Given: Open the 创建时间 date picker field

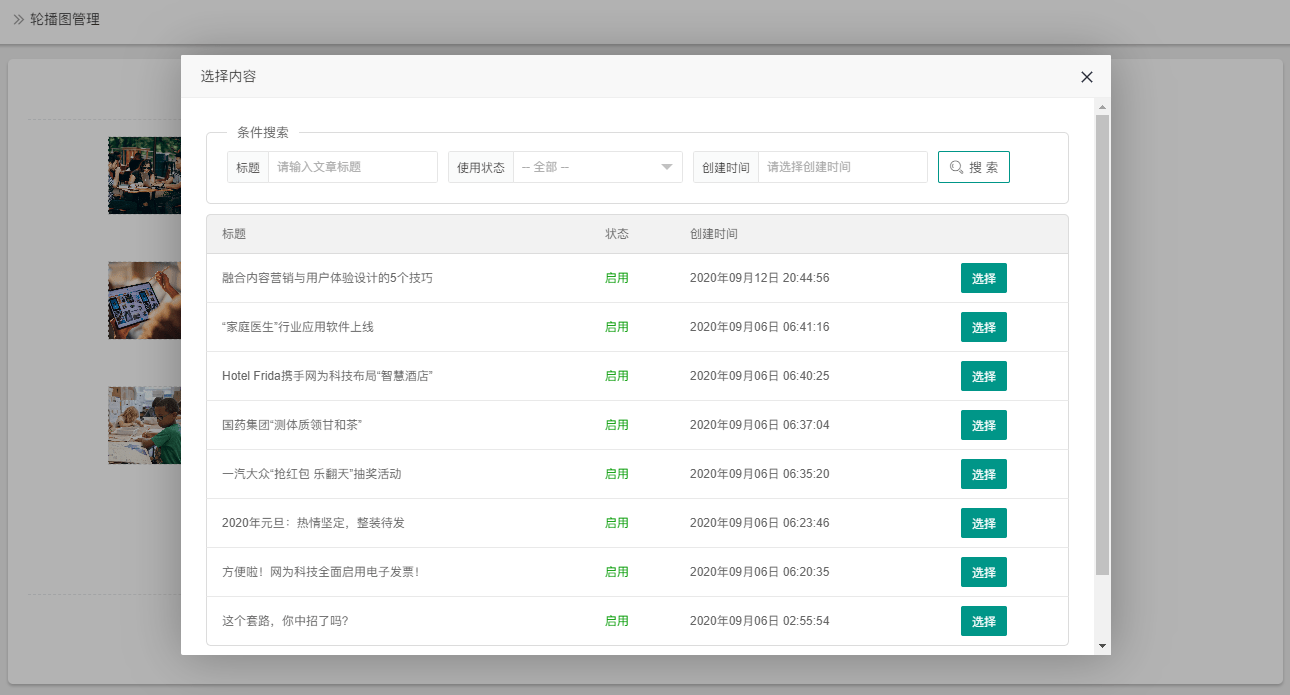Looking at the screenshot, I should point(842,167).
